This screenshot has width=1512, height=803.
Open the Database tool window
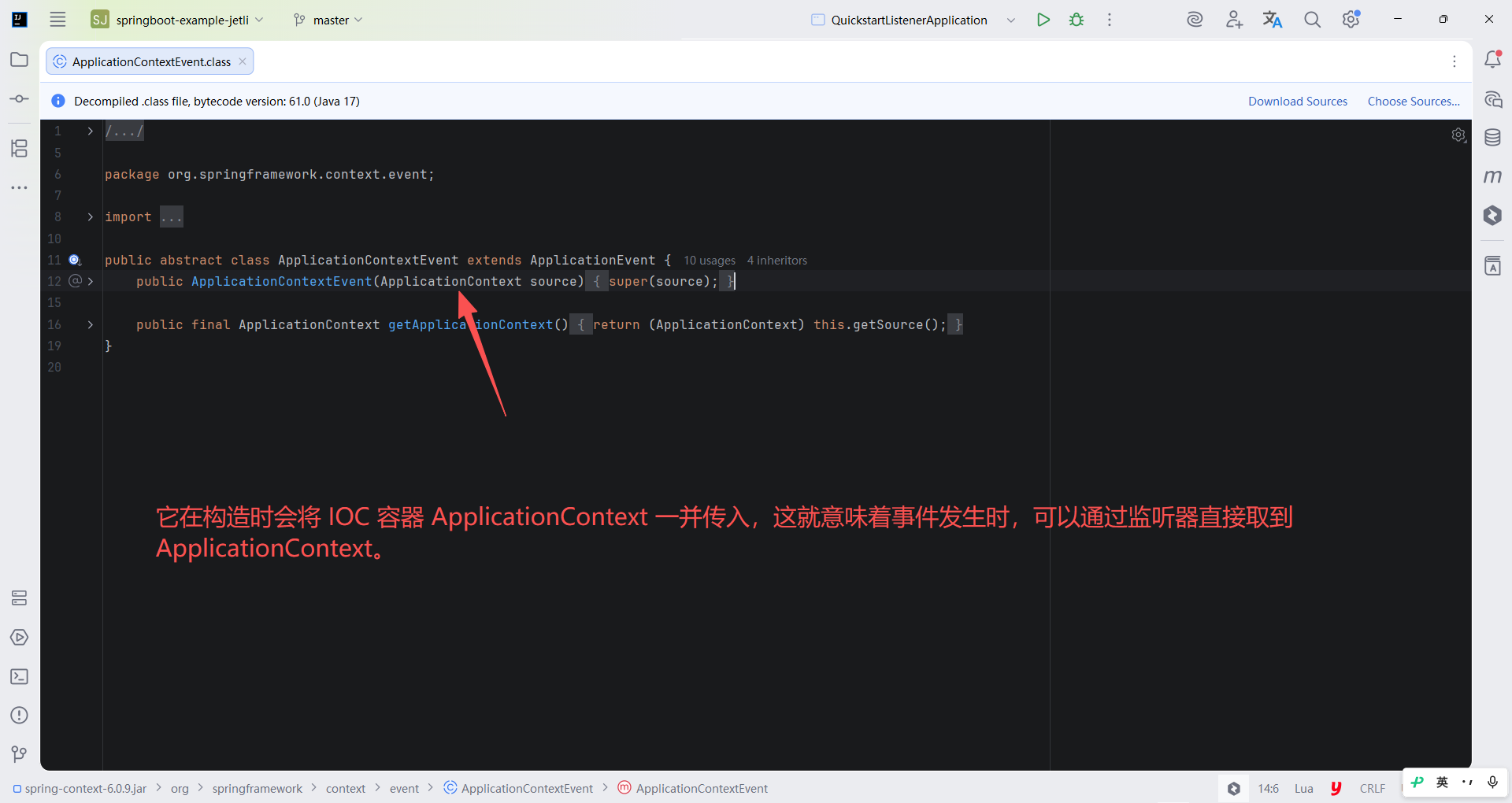1492,138
